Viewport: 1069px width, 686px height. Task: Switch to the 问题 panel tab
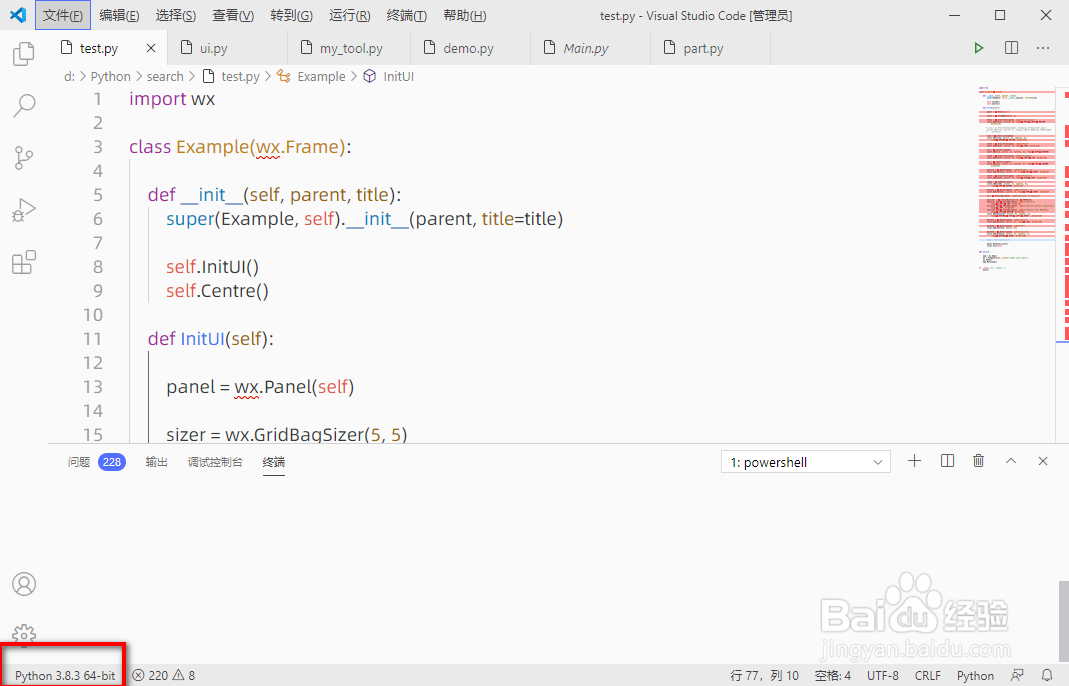pos(79,462)
